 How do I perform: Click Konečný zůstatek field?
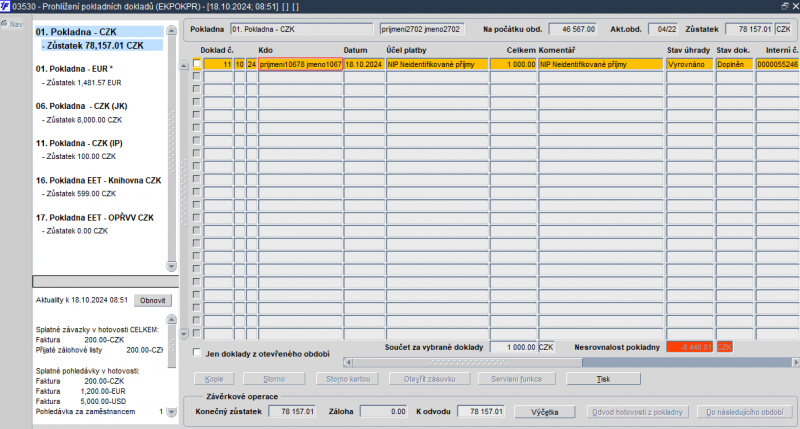coord(292,411)
